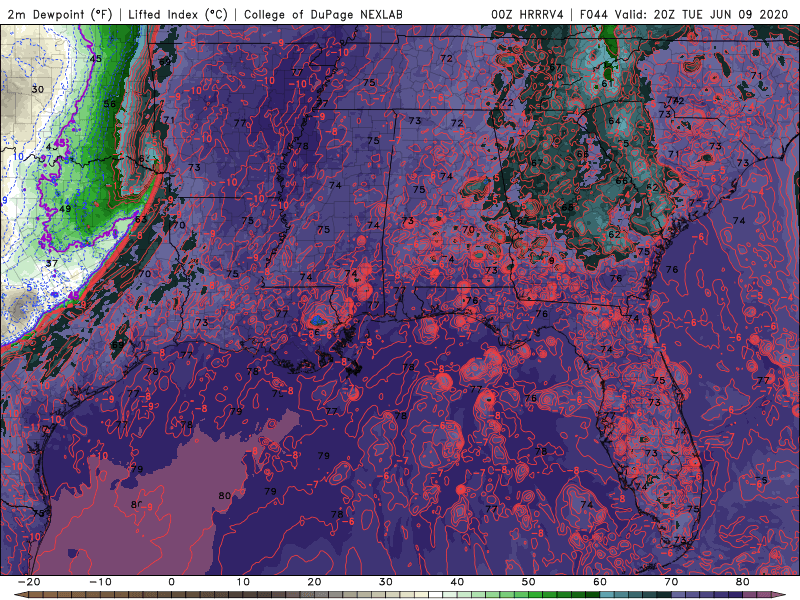Image resolution: width=800 pixels, height=600 pixels.
Task: Click the "00Z HRRRV4" model run label
Action: tap(528, 14)
